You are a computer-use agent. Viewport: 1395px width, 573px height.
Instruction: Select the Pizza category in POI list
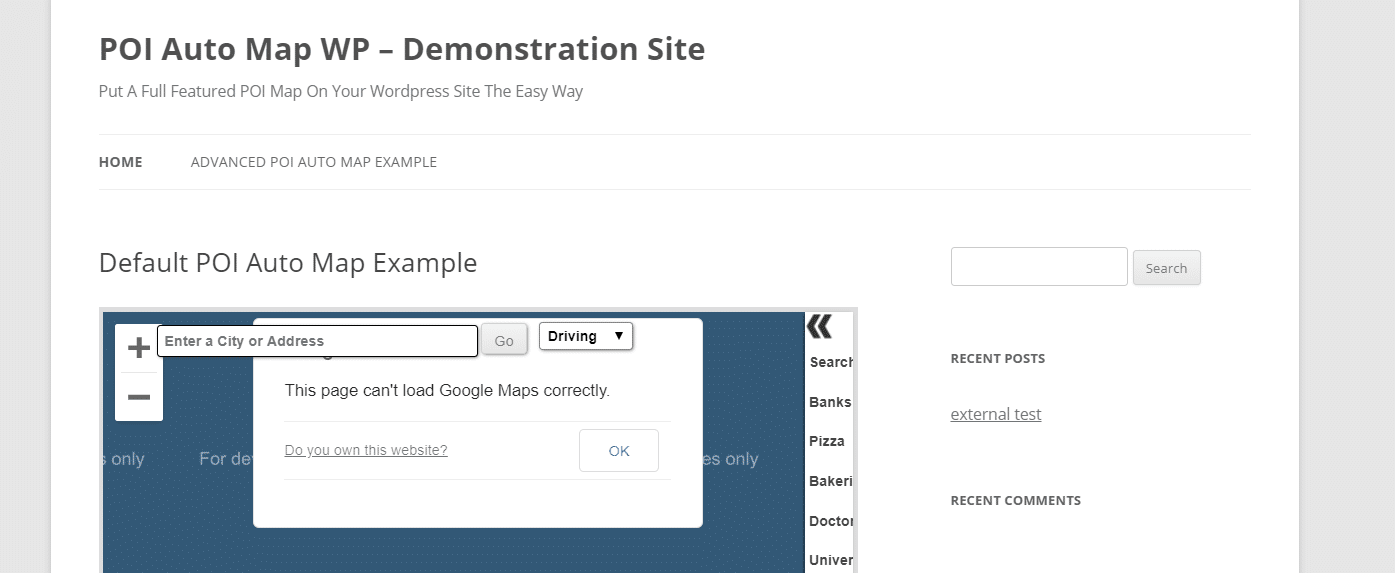(x=827, y=441)
